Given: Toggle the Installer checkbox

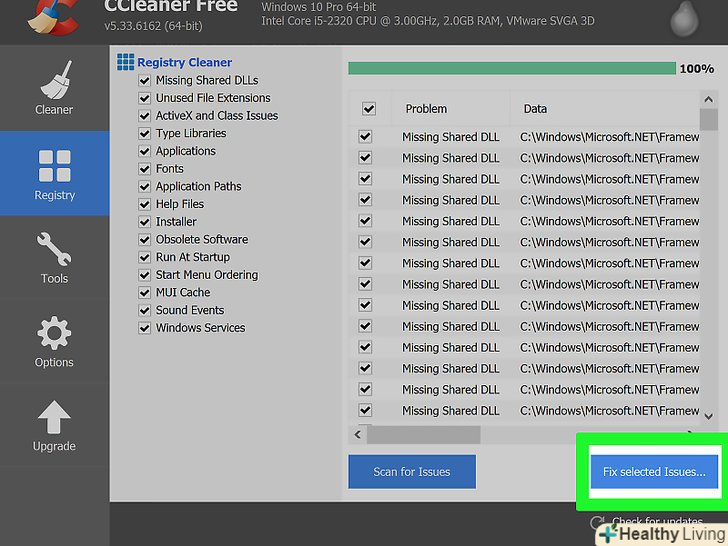Looking at the screenshot, I should [144, 221].
